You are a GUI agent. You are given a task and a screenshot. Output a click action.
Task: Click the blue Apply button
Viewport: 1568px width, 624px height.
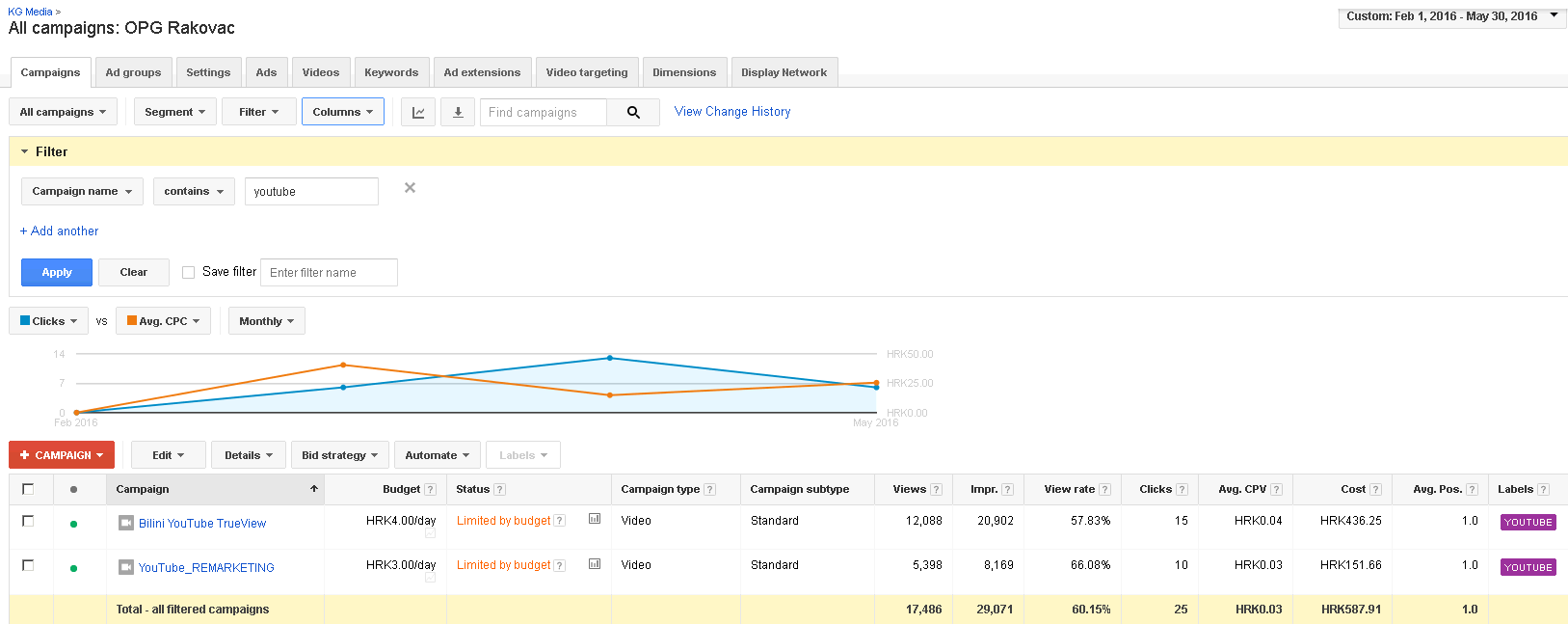coord(57,272)
